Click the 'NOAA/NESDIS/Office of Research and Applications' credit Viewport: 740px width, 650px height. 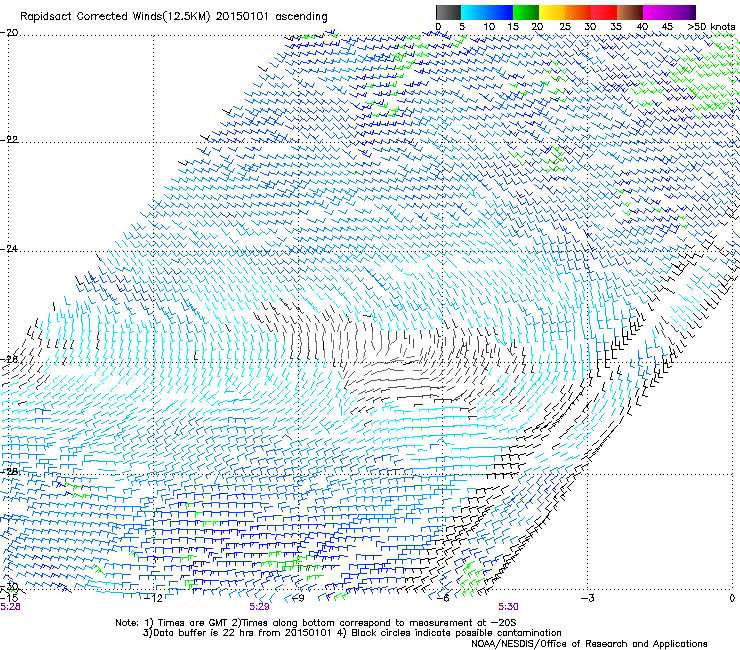(x=589, y=644)
